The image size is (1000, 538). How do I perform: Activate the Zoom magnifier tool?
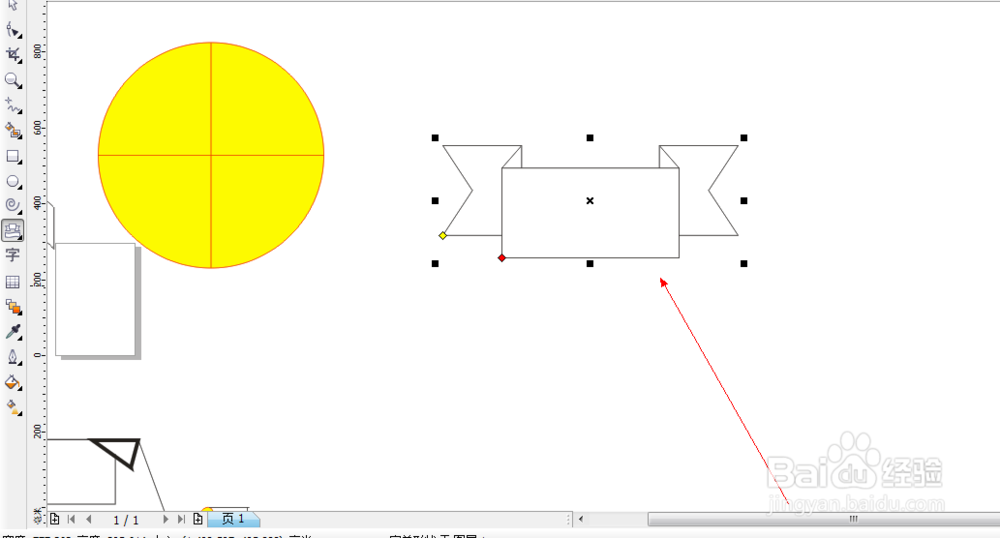(x=13, y=80)
